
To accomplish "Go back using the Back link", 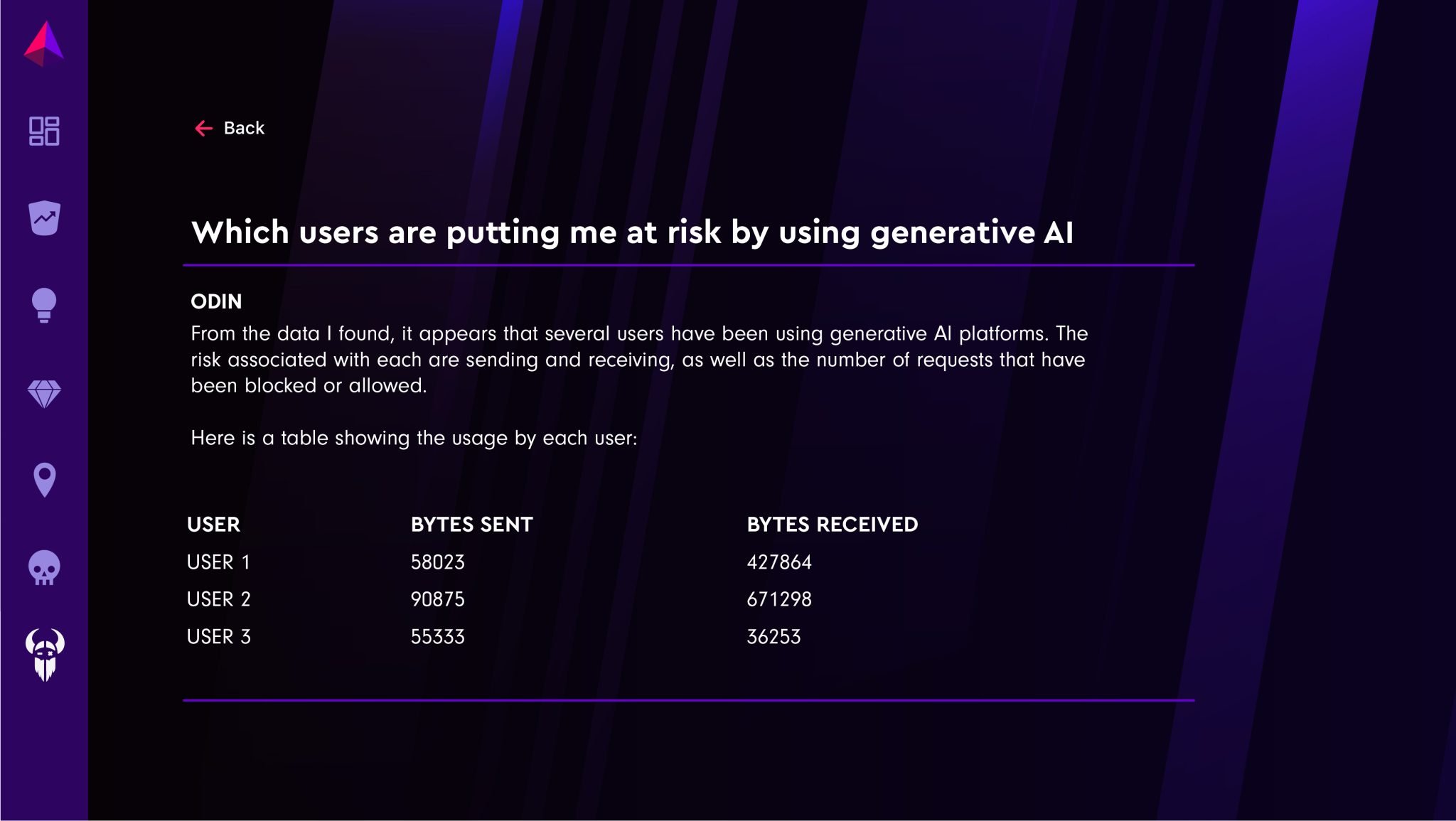I will 244,128.
